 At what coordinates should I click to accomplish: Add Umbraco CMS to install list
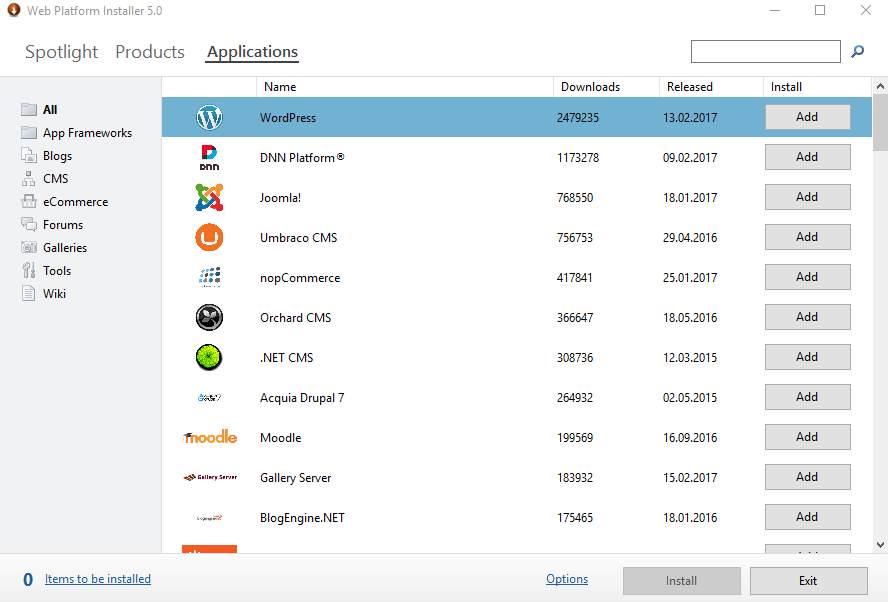click(x=808, y=237)
